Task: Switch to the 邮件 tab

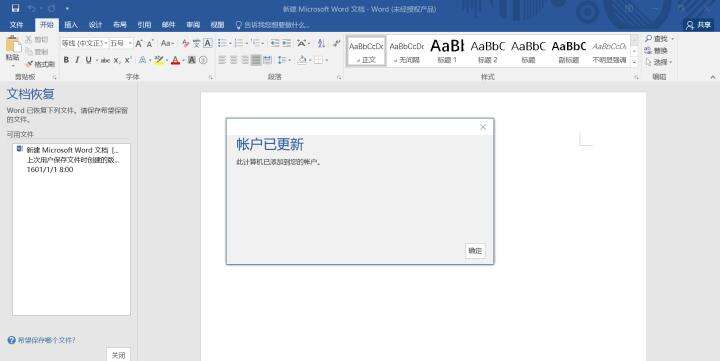Action: [x=169, y=25]
